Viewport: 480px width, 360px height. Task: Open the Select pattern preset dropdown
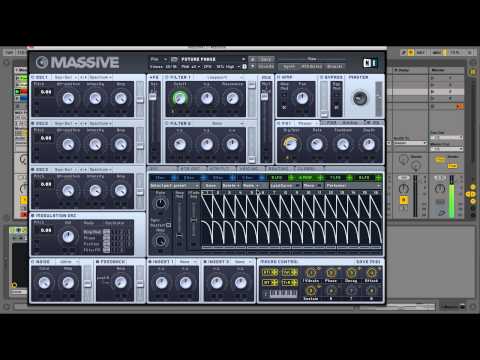(175, 185)
